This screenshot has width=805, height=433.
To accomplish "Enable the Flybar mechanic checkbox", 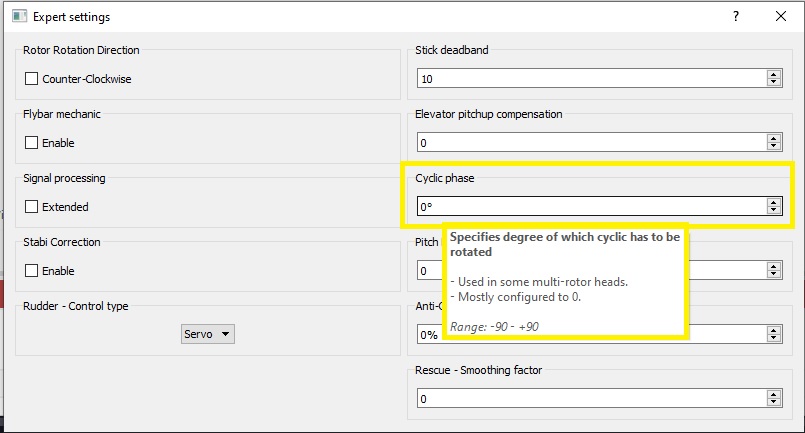I will (31, 143).
